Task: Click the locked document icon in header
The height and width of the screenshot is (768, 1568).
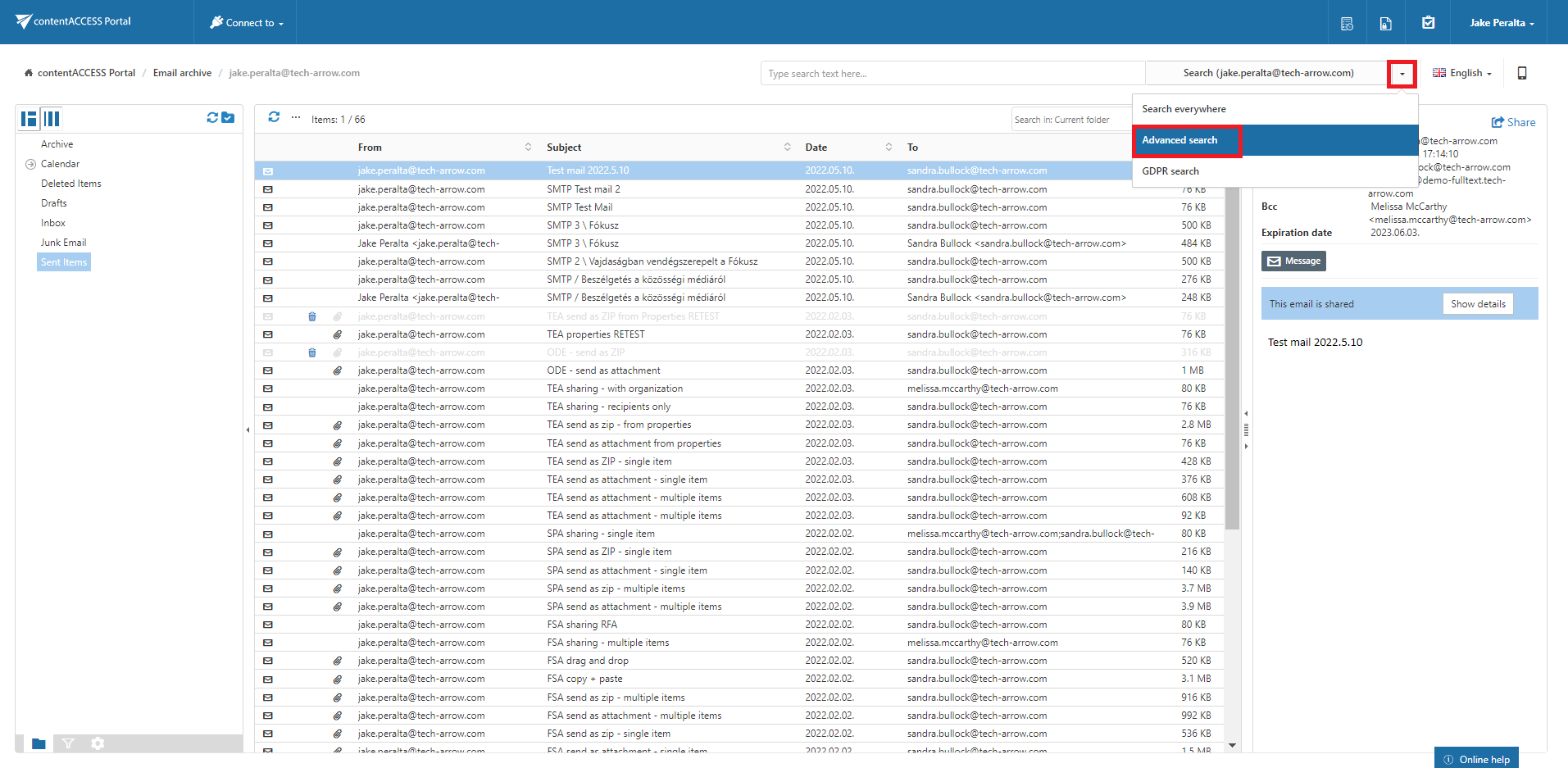Action: [1385, 23]
